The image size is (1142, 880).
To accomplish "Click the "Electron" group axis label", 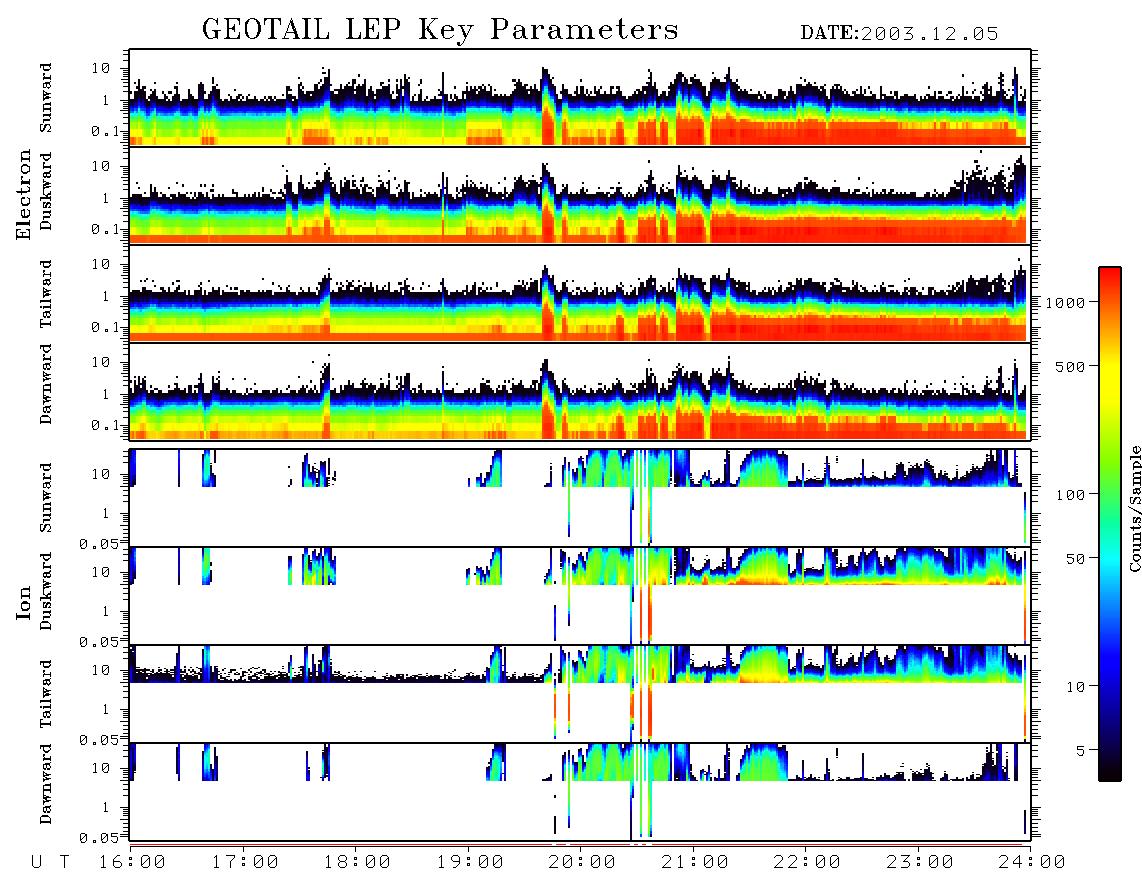I will point(24,194).
